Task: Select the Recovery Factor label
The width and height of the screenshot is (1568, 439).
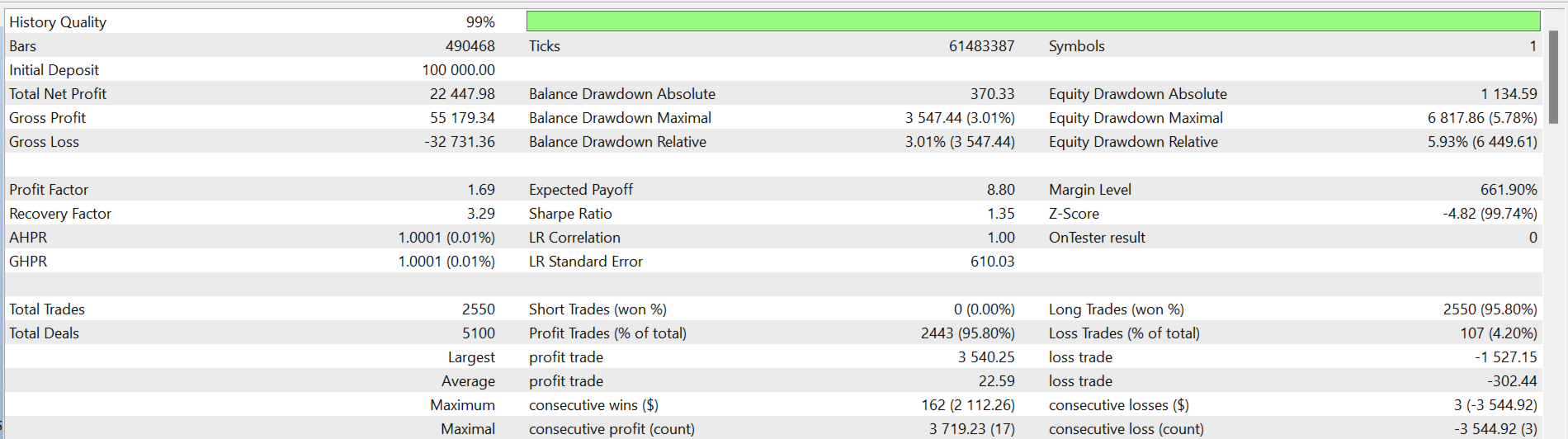Action: pos(60,214)
